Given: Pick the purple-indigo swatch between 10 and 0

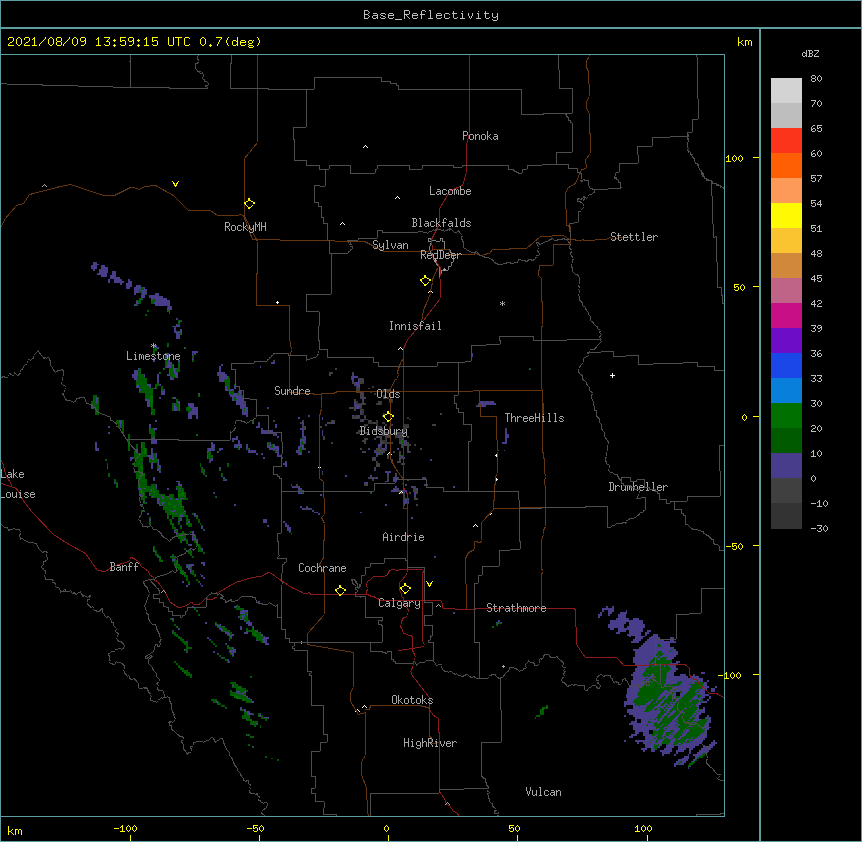Looking at the screenshot, I should 786,466.
